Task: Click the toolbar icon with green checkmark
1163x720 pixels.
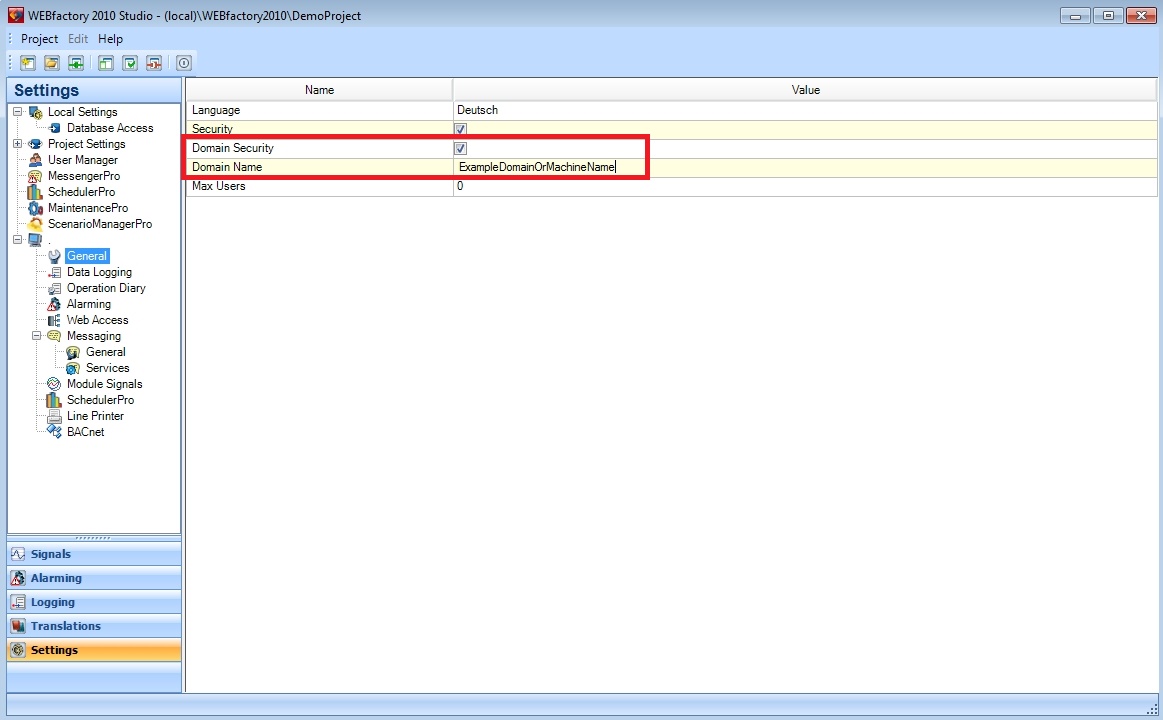Action: pos(130,63)
